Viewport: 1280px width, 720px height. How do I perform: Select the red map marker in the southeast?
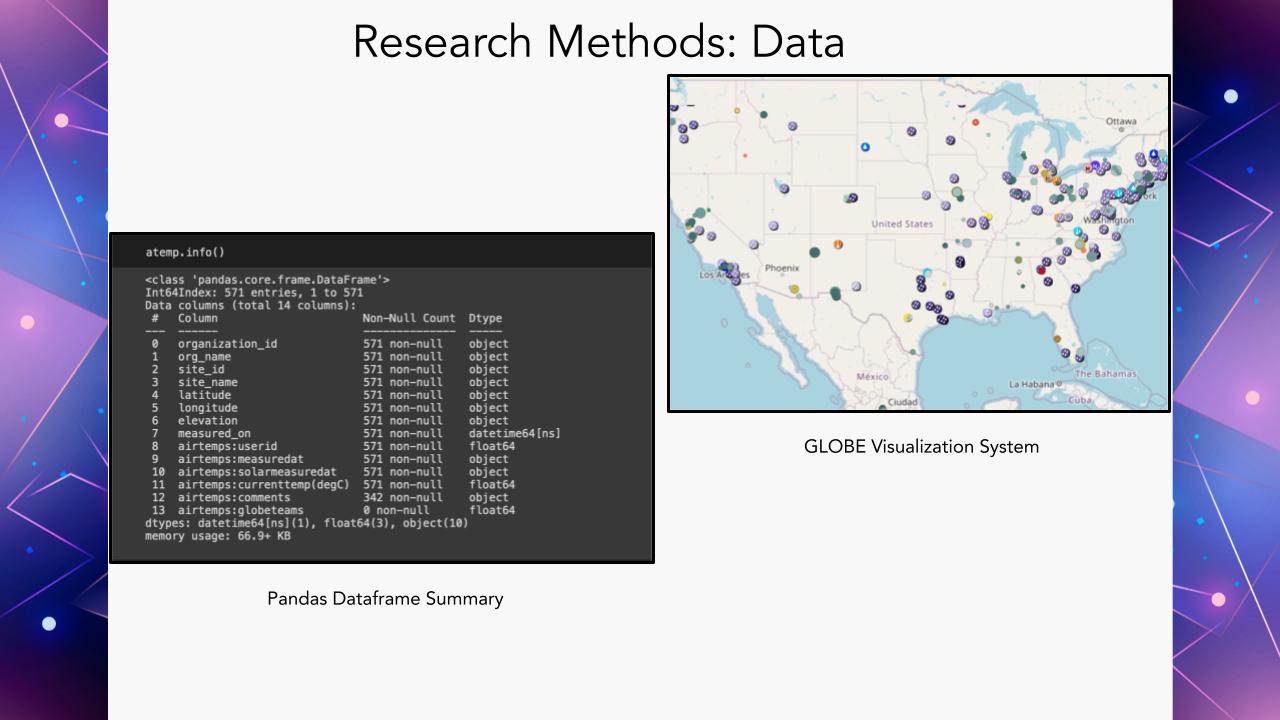(x=1041, y=270)
